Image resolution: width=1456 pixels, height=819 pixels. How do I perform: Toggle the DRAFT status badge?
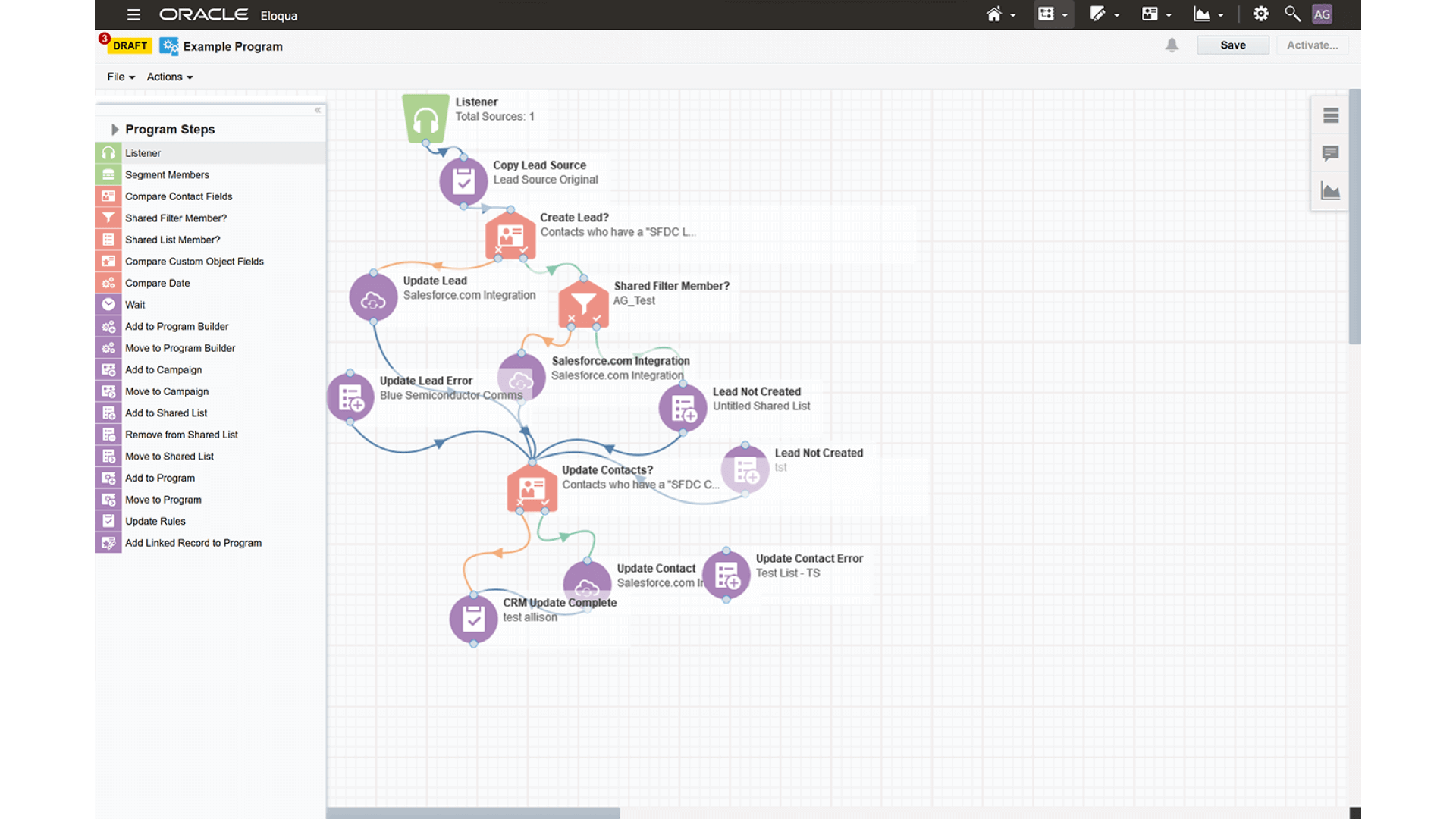point(128,46)
